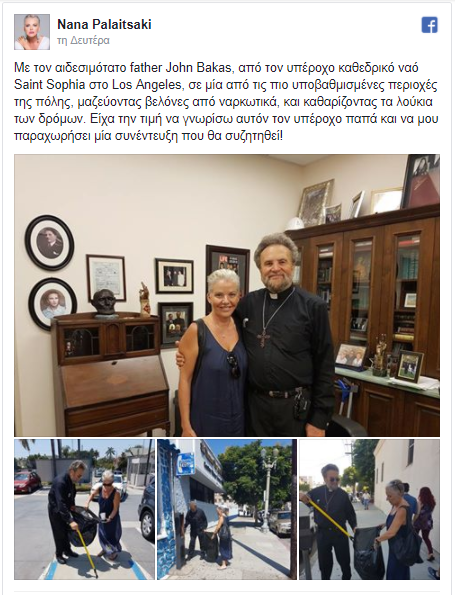Open the street trash pickup photo thumbnail
Image resolution: width=455 pixels, height=595 pixels.
pyautogui.click(x=85, y=509)
